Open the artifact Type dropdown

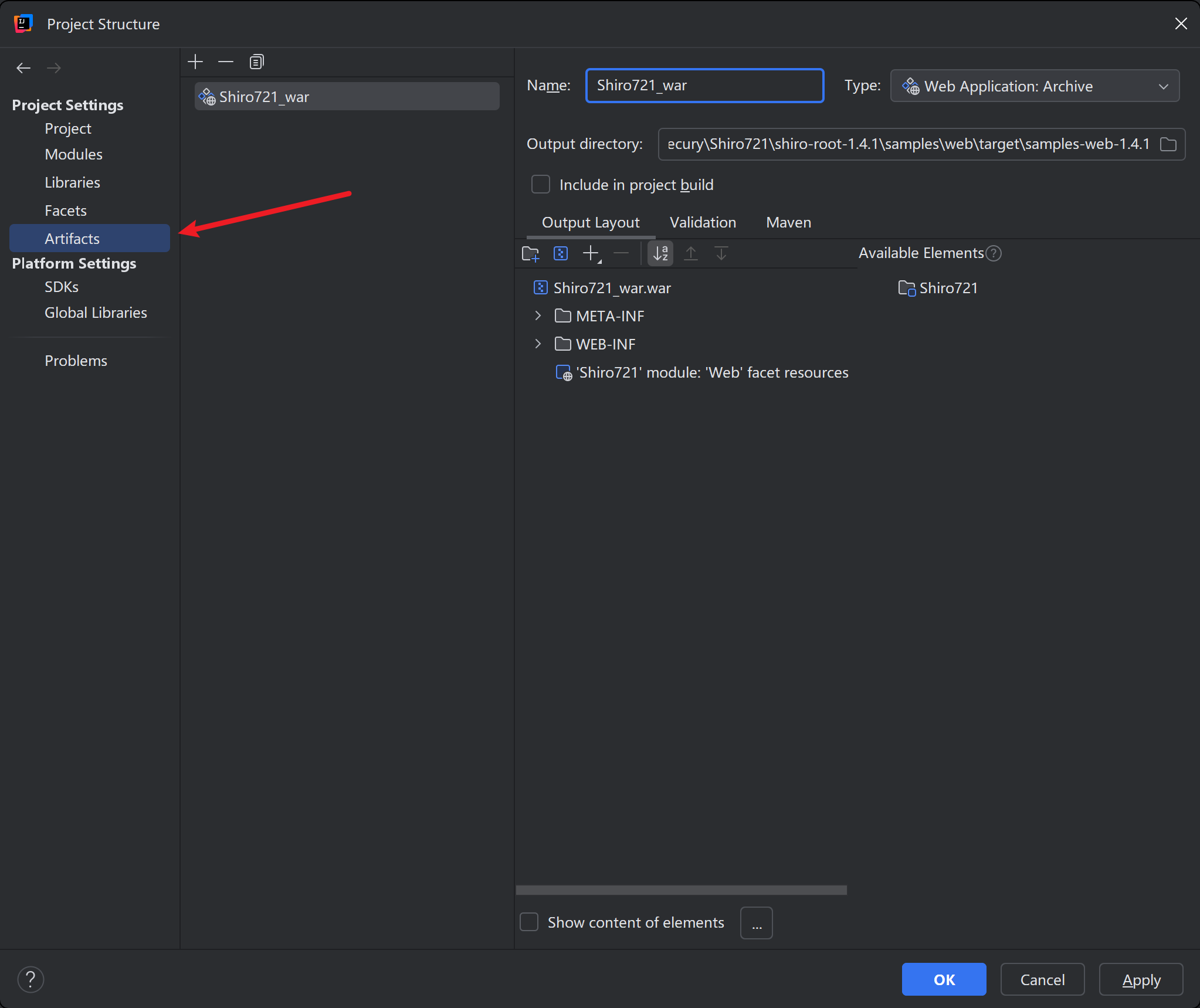pyautogui.click(x=1035, y=86)
